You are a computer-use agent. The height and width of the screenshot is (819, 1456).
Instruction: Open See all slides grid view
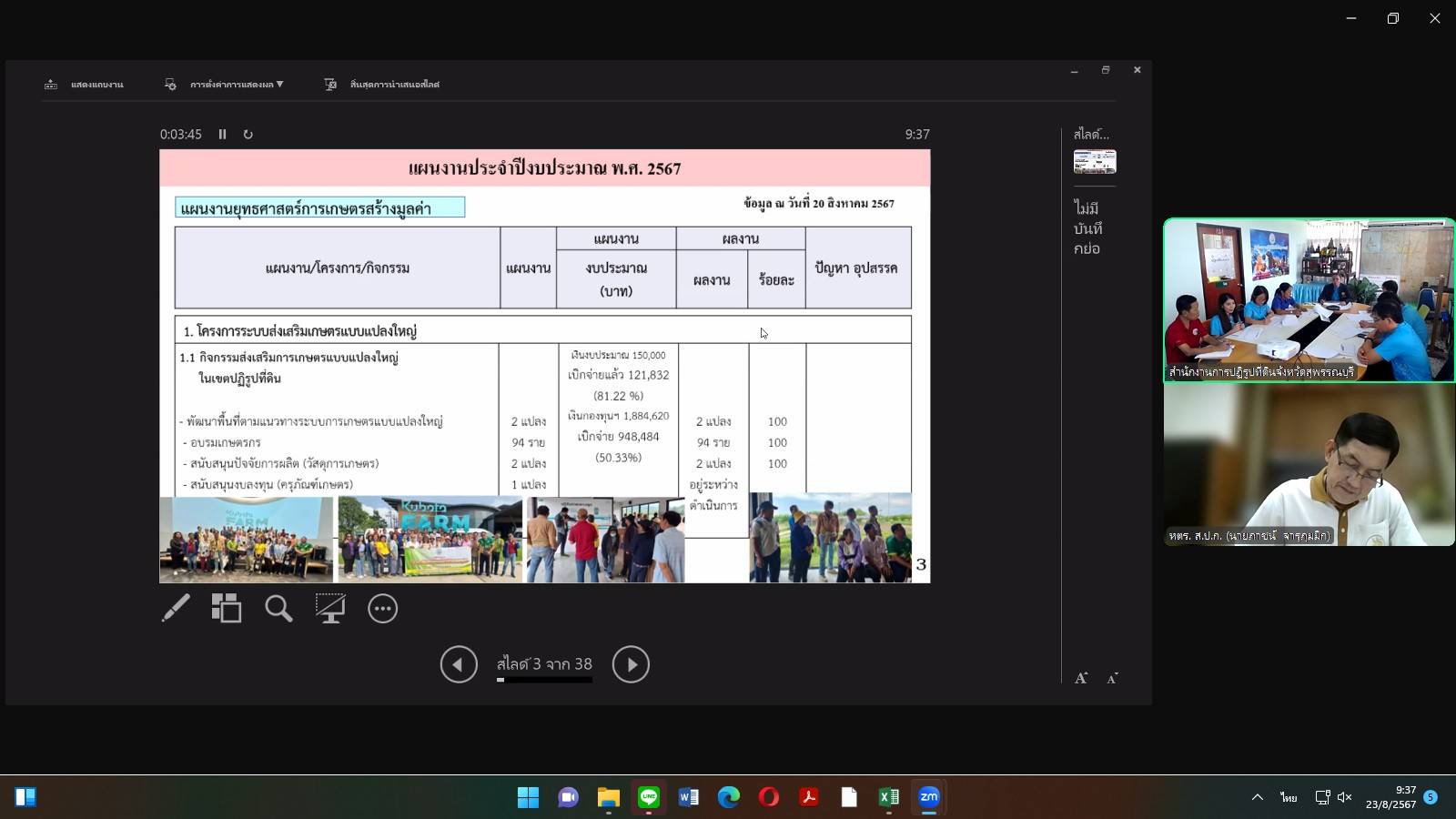(x=227, y=608)
